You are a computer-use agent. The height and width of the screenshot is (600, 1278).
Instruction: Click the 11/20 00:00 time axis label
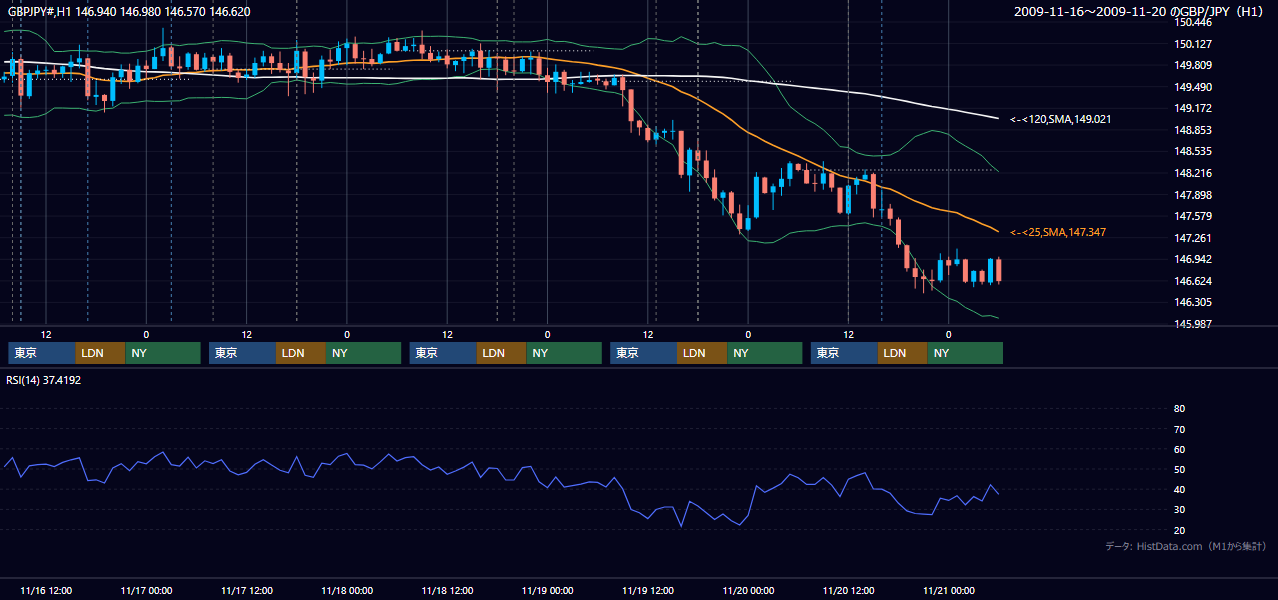[748, 590]
